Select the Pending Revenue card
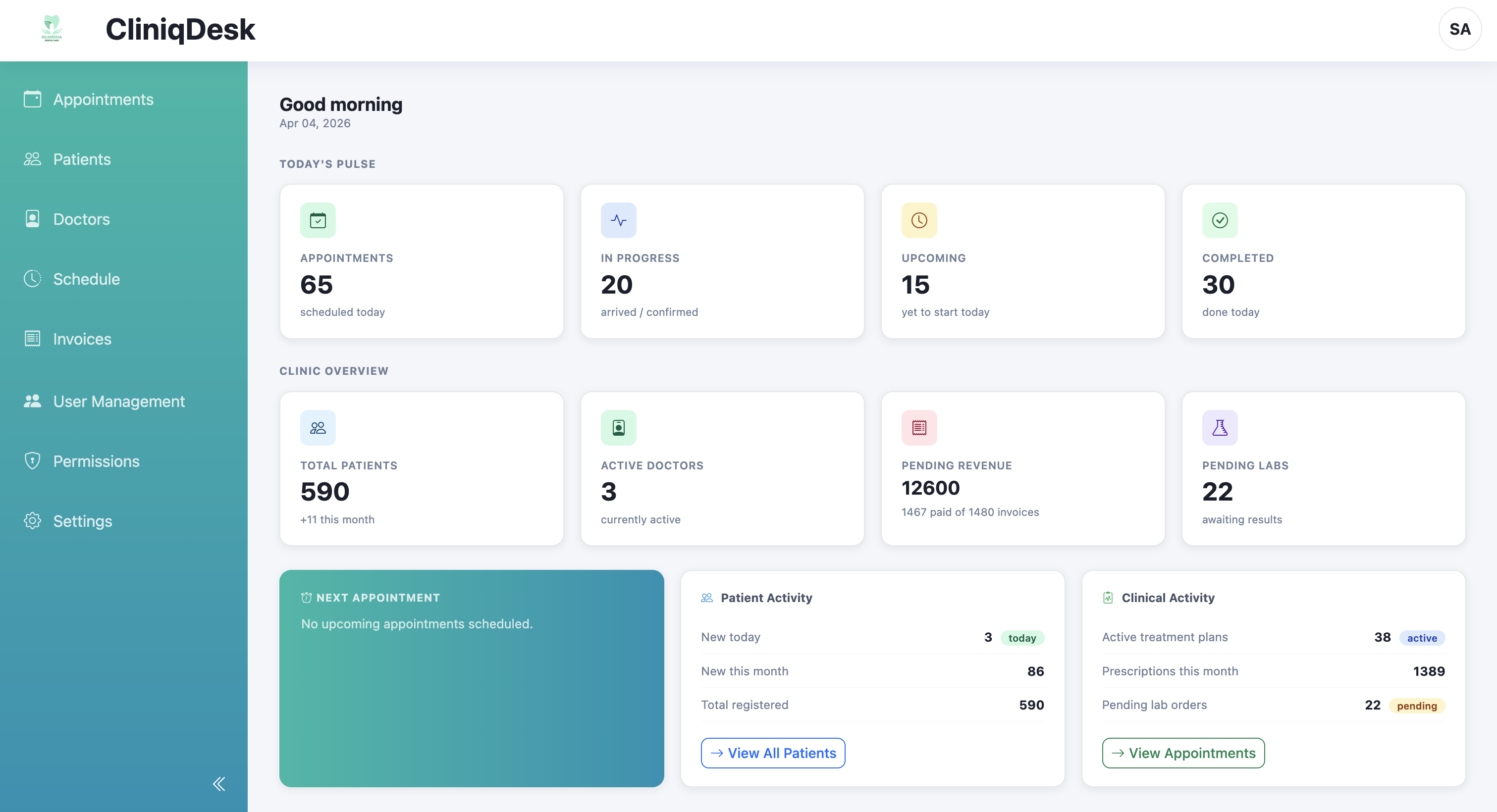The width and height of the screenshot is (1497, 812). click(1023, 469)
